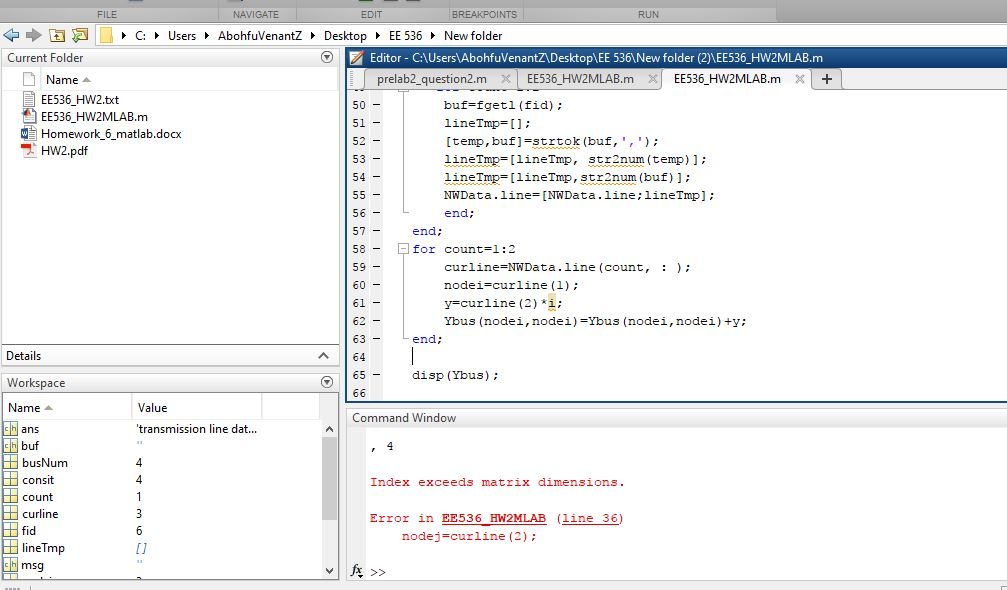Screen dimensions: 1007x590
Task: Select the busNum variable icon in Workspace
Action: tap(11, 463)
